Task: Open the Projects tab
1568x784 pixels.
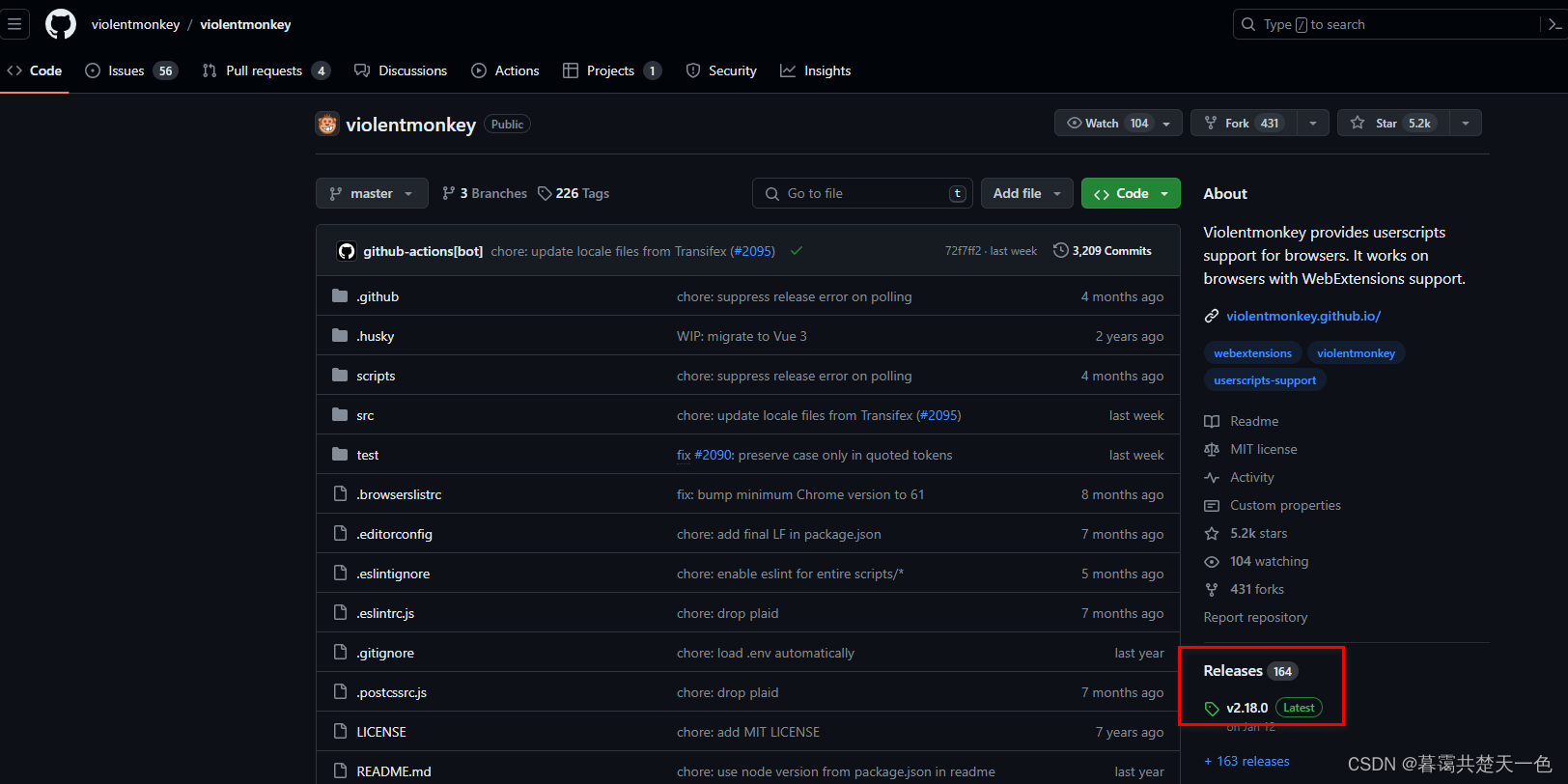Action: (x=612, y=70)
